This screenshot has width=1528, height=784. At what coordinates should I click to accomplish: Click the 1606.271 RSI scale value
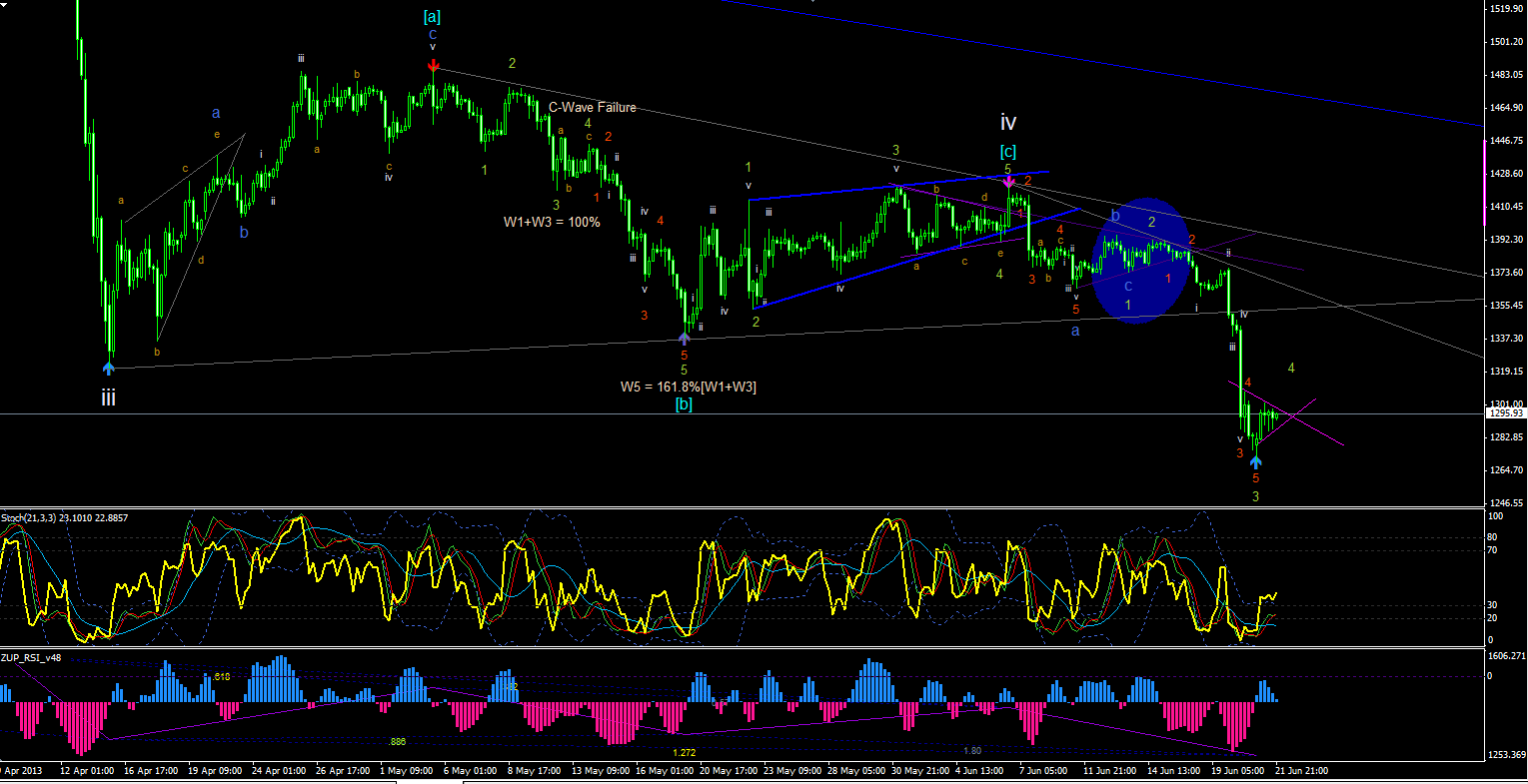coord(1507,656)
